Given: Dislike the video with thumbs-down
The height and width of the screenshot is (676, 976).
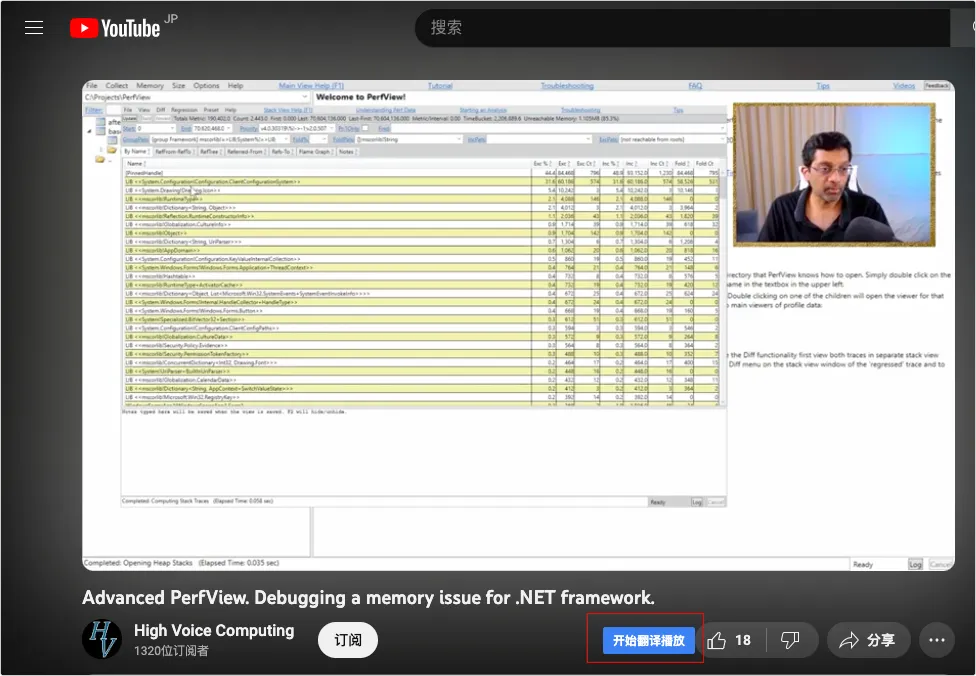Looking at the screenshot, I should pos(790,640).
